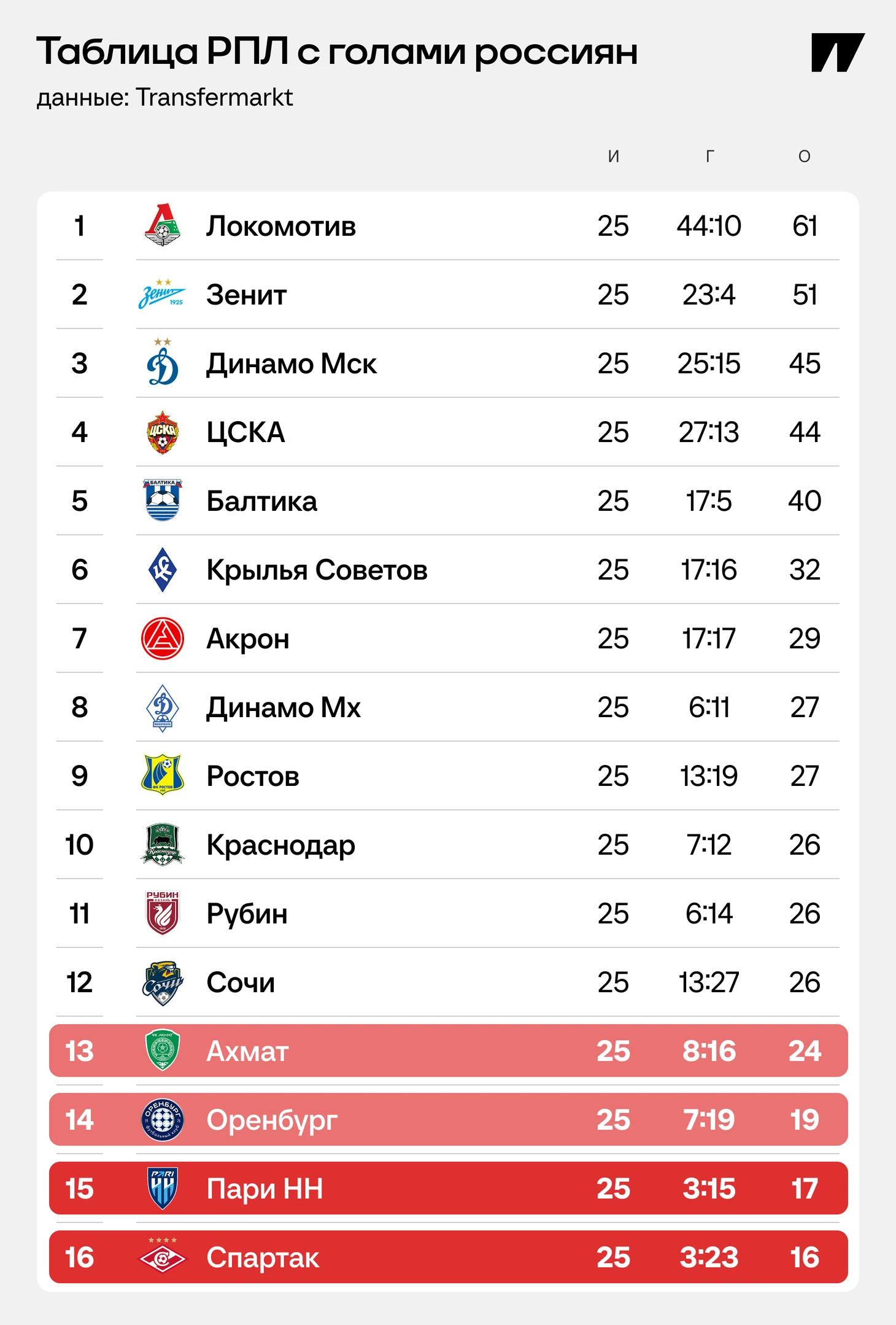The height and width of the screenshot is (1325, 896).
Task: Click the Рубин team name
Action: (247, 914)
